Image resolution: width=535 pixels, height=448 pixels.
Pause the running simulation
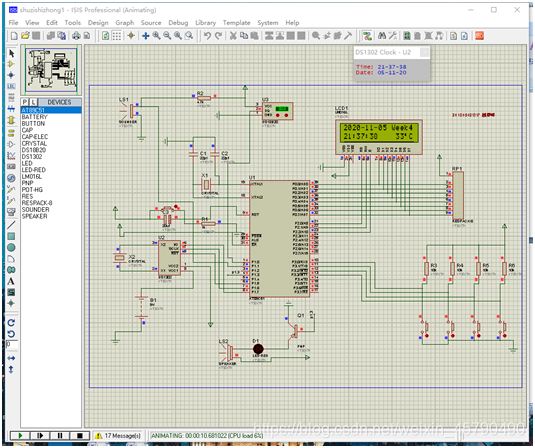pyautogui.click(x=60, y=435)
